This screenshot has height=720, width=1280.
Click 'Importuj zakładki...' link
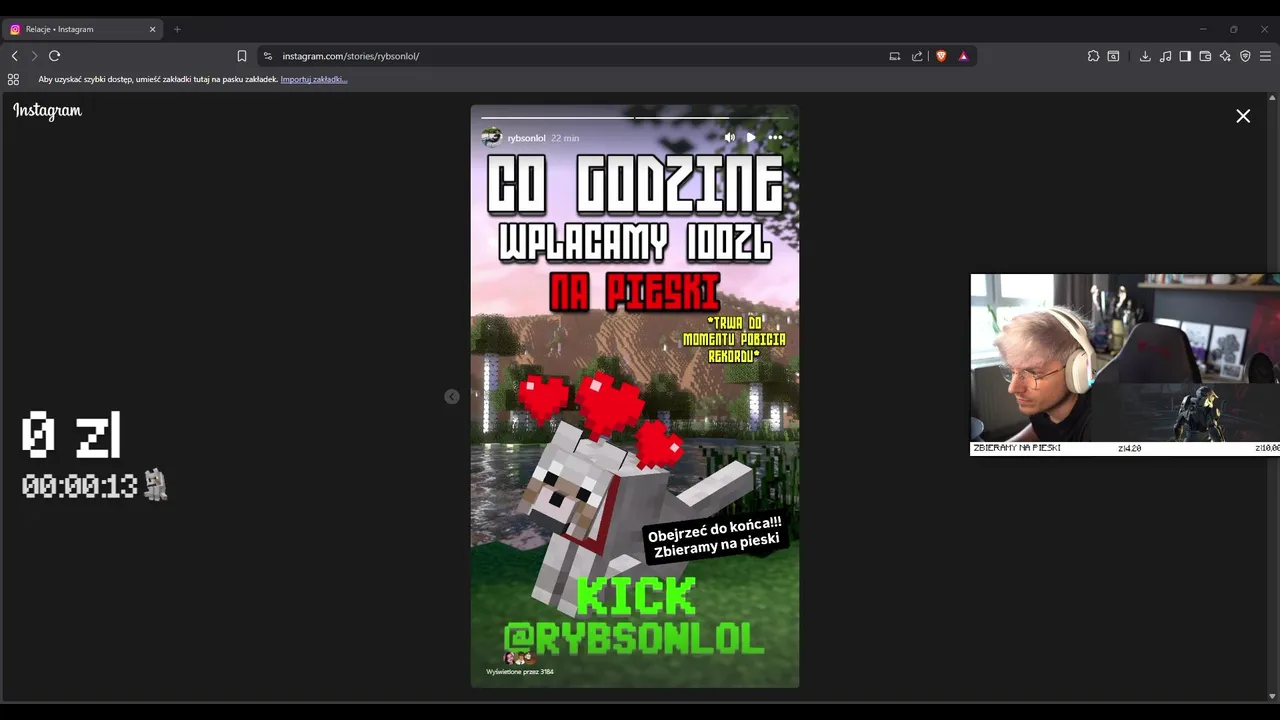click(314, 79)
